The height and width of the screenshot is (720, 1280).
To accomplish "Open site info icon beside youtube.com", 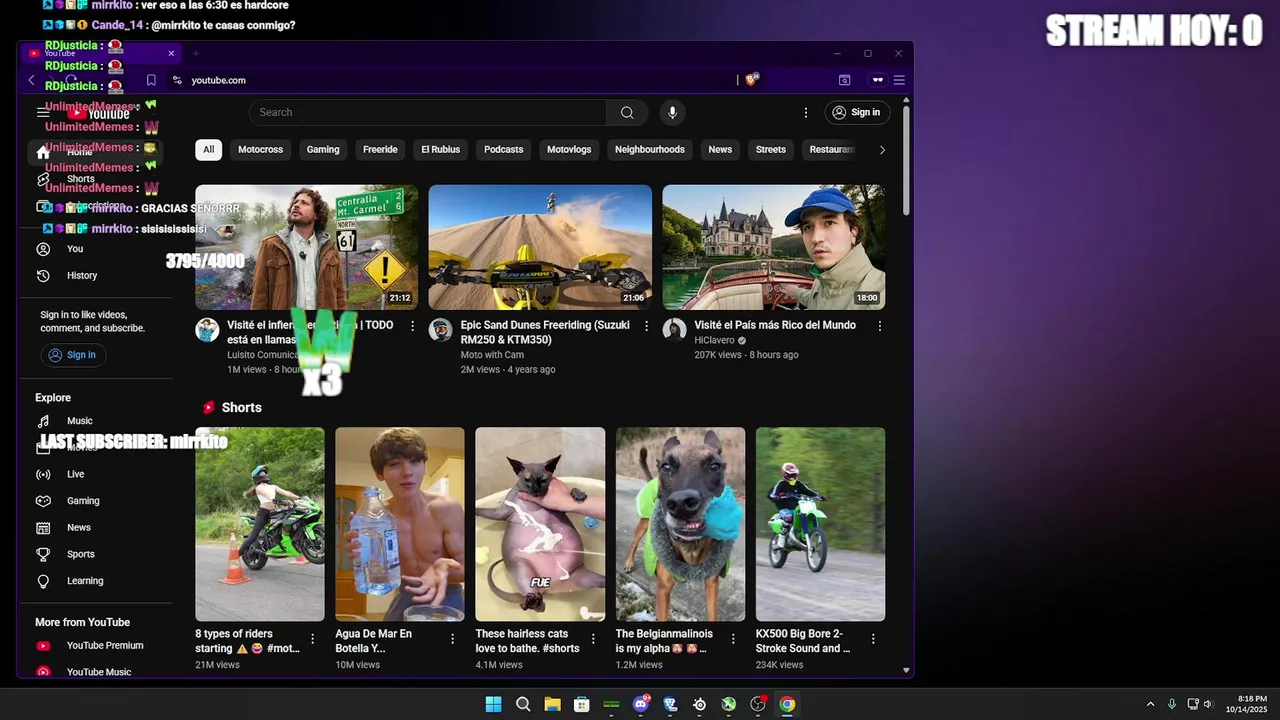I will point(177,80).
